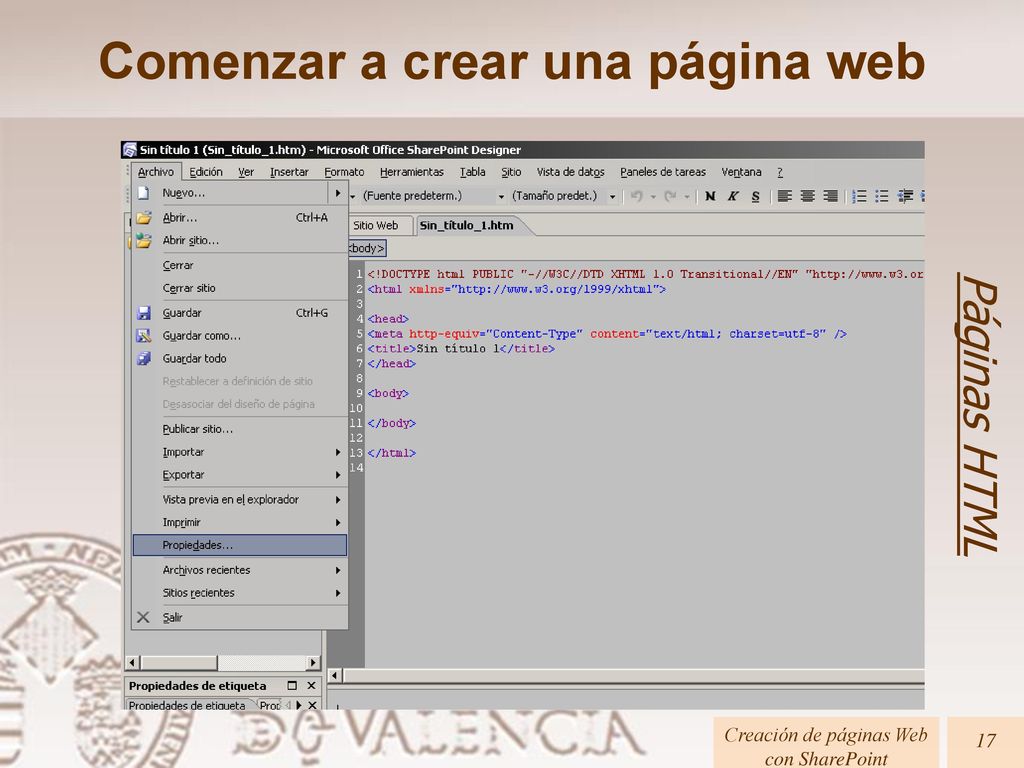Expand Vista previa en el explorador arrow
The width and height of the screenshot is (1024, 768).
(338, 500)
